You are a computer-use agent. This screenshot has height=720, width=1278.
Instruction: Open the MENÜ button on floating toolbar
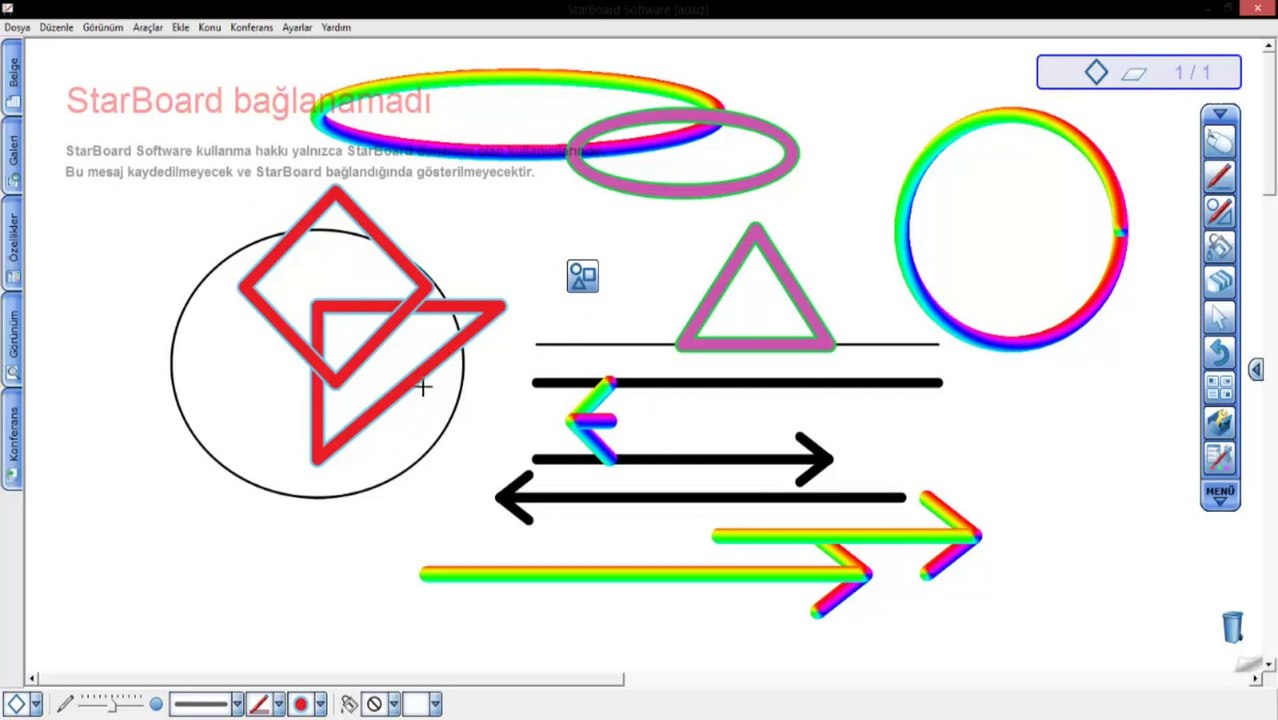point(1220,495)
